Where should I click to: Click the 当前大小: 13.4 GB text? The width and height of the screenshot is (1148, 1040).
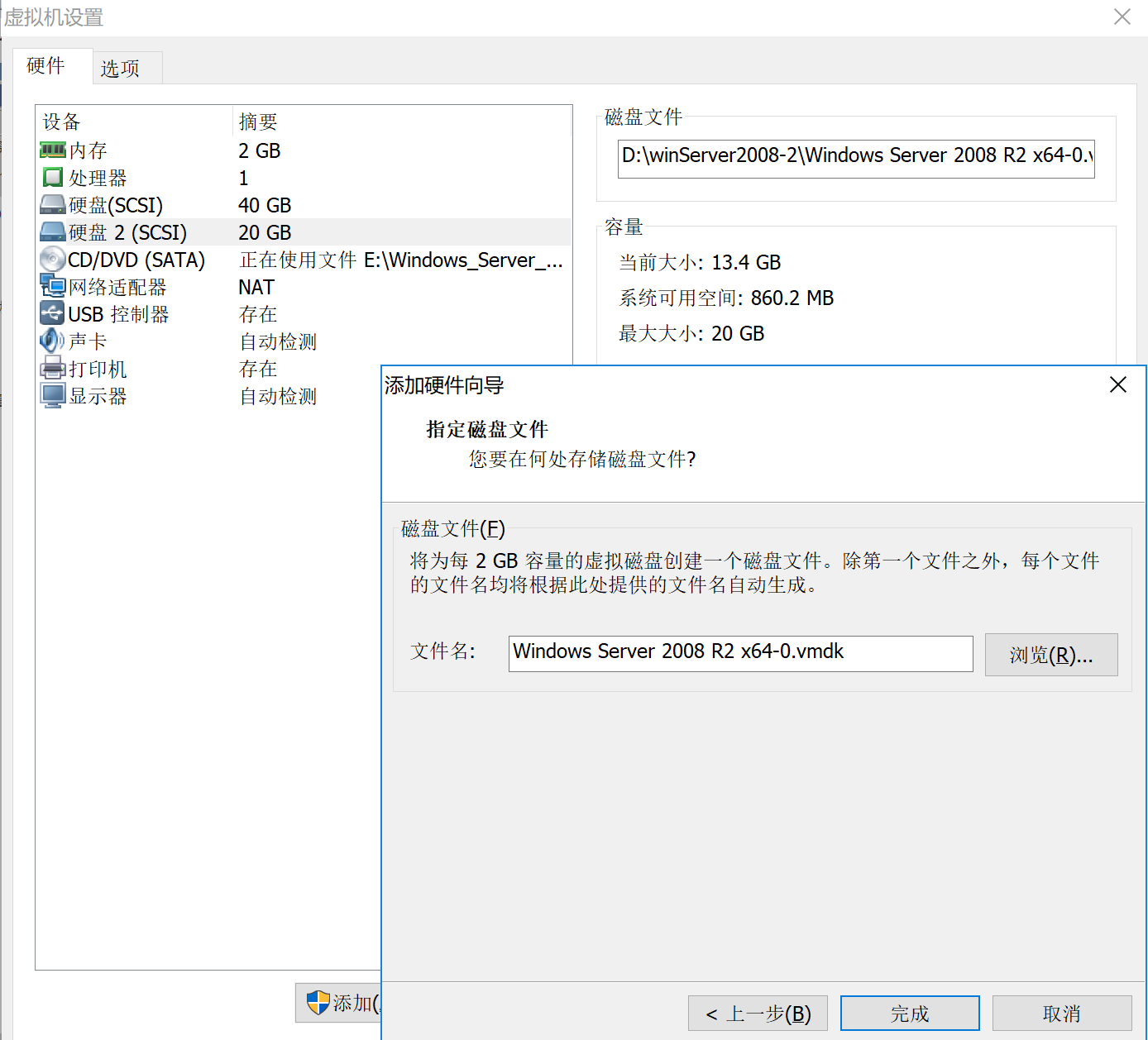click(700, 262)
